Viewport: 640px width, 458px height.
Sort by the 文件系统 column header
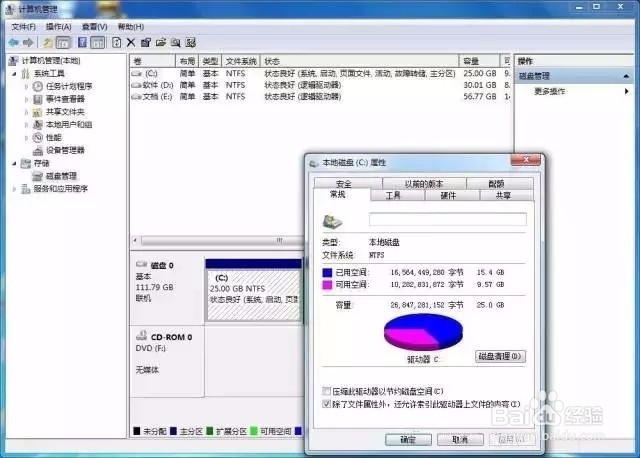[x=241, y=61]
